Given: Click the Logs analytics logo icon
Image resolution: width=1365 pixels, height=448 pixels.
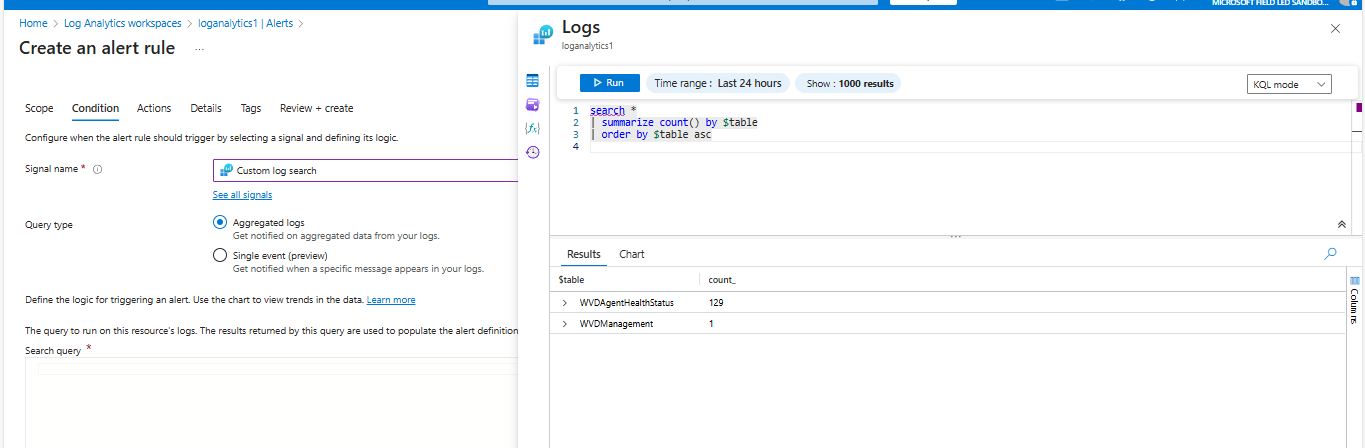Looking at the screenshot, I should [543, 35].
